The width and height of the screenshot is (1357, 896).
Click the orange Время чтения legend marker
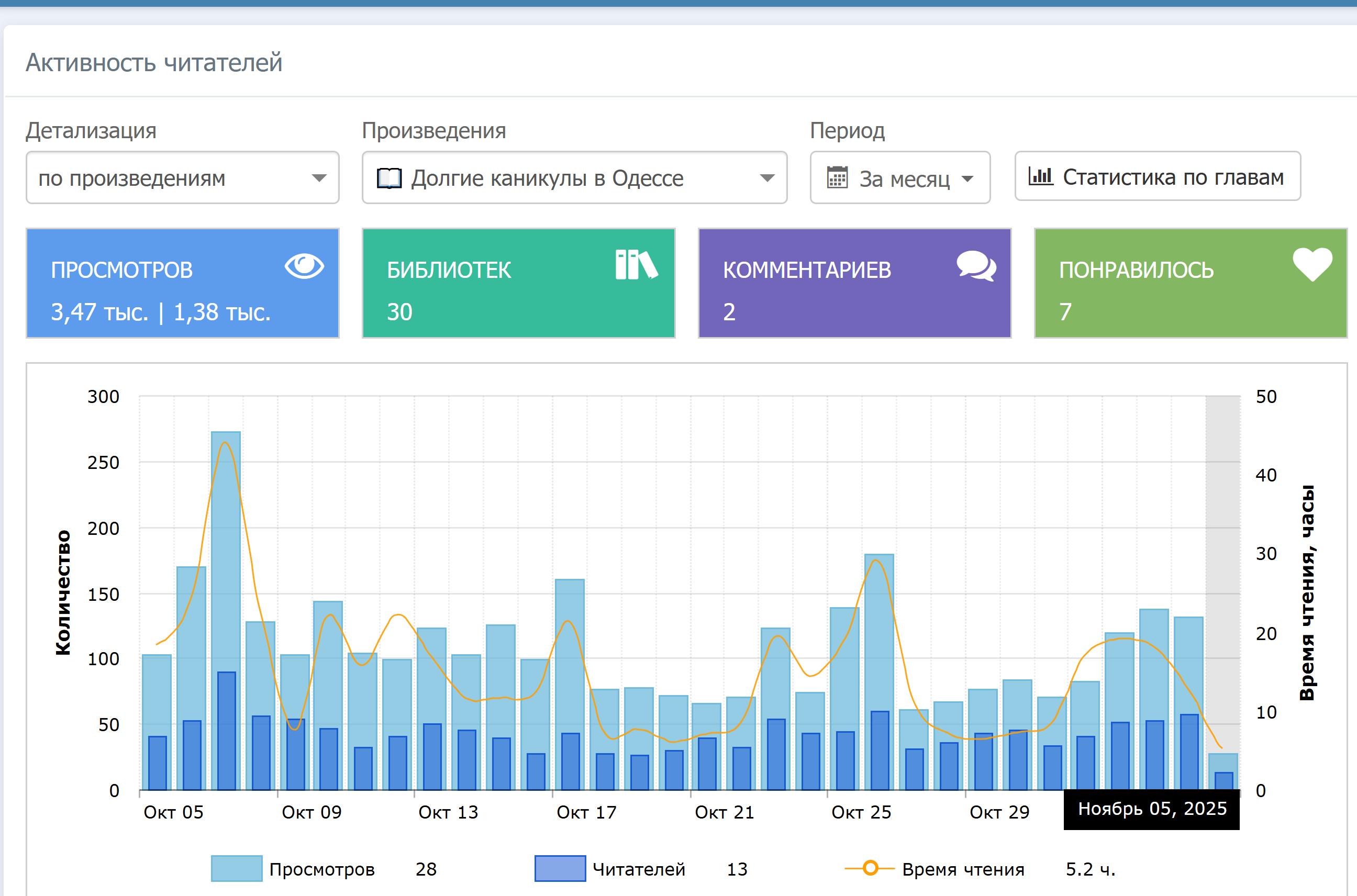tap(870, 868)
